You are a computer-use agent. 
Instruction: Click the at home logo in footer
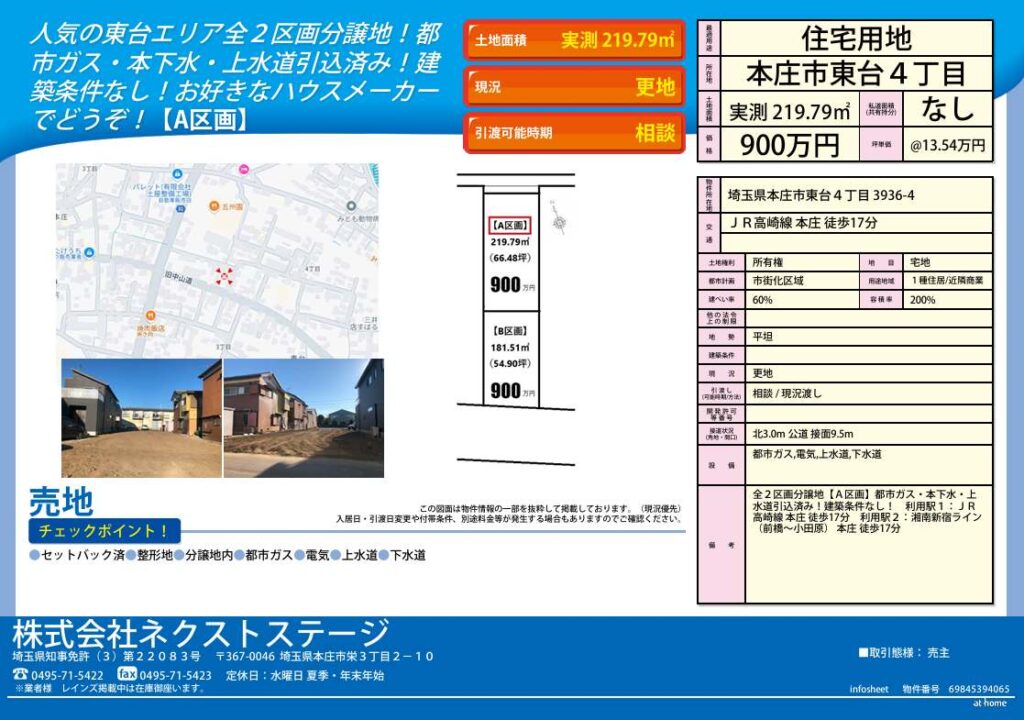point(990,703)
